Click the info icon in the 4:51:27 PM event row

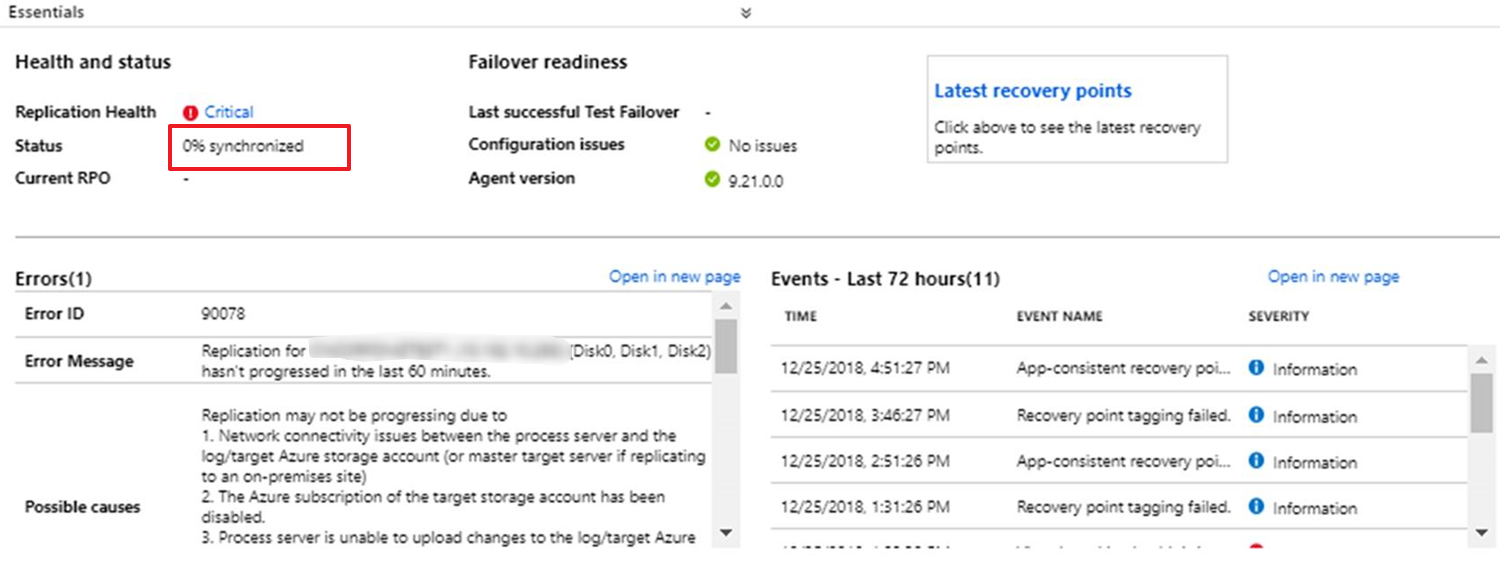pyautogui.click(x=1256, y=368)
